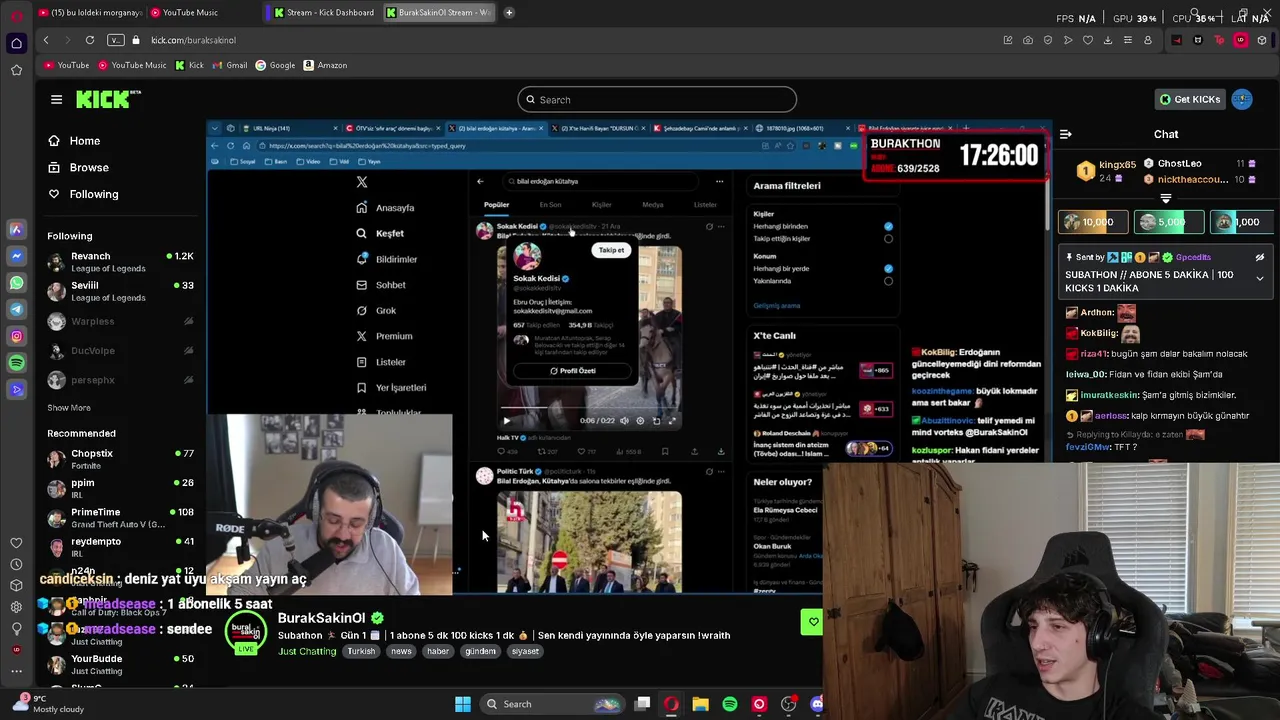The width and height of the screenshot is (1280, 720).
Task: Expand Show more followed channels
Action: coord(68,408)
